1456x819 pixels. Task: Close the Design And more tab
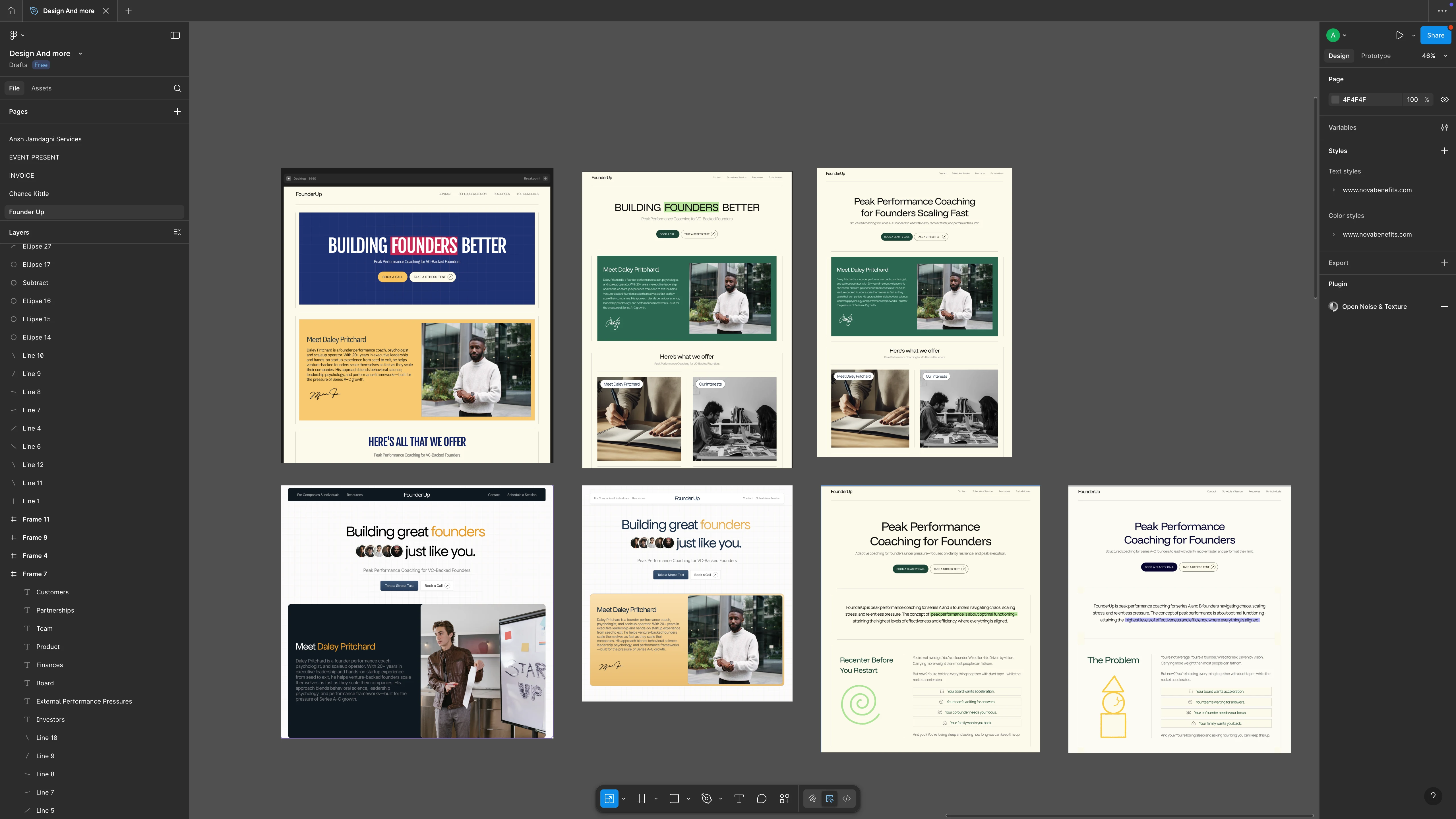tap(106, 11)
